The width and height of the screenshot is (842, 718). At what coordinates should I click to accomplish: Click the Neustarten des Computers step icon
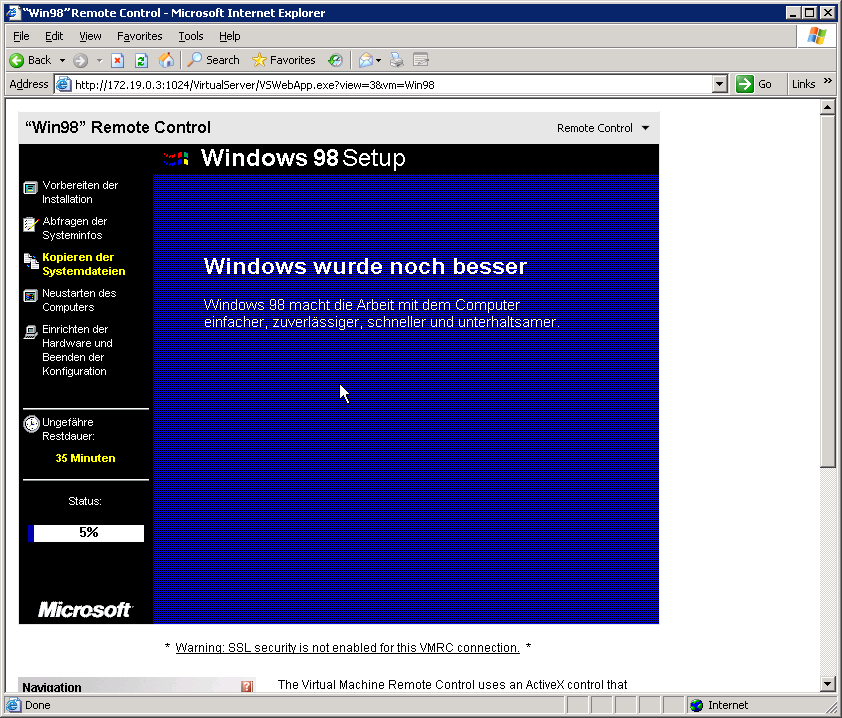[x=31, y=296]
